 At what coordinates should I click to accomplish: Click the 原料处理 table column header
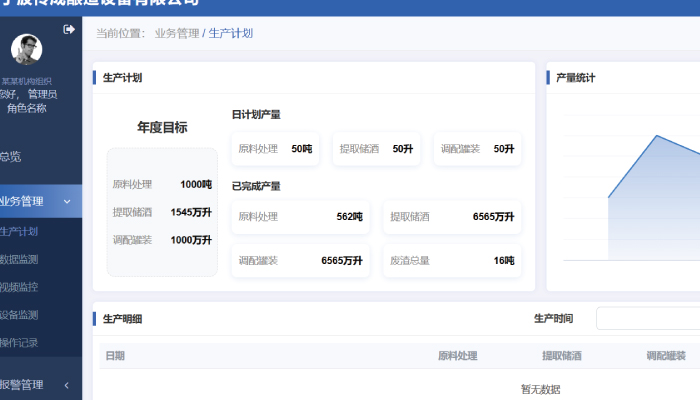tap(458, 356)
